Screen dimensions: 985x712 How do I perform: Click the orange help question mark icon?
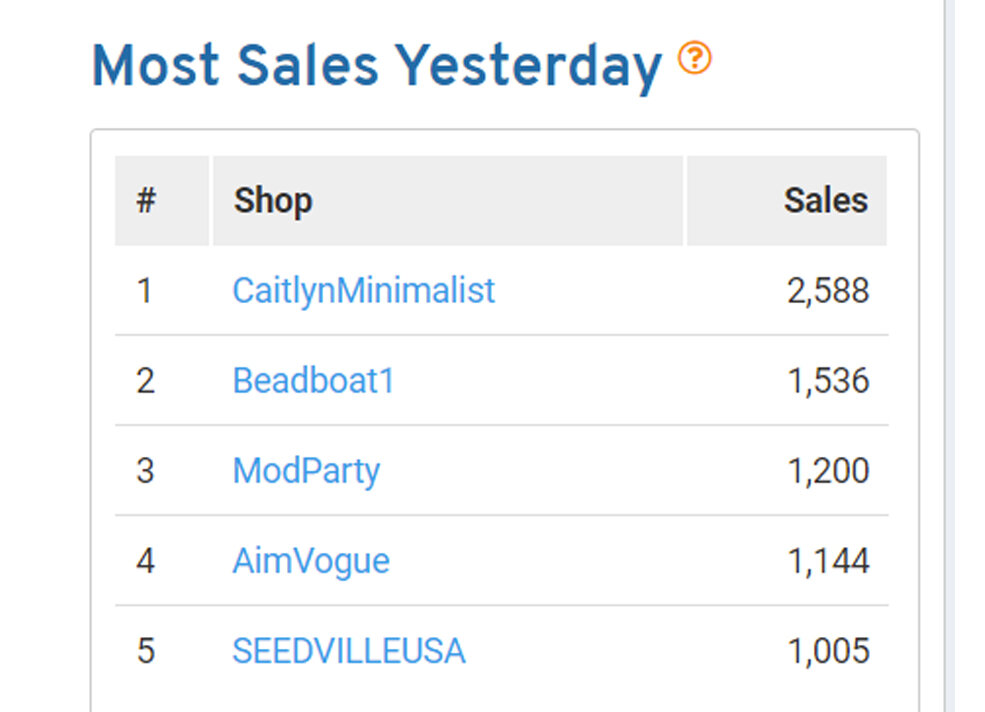click(x=694, y=59)
